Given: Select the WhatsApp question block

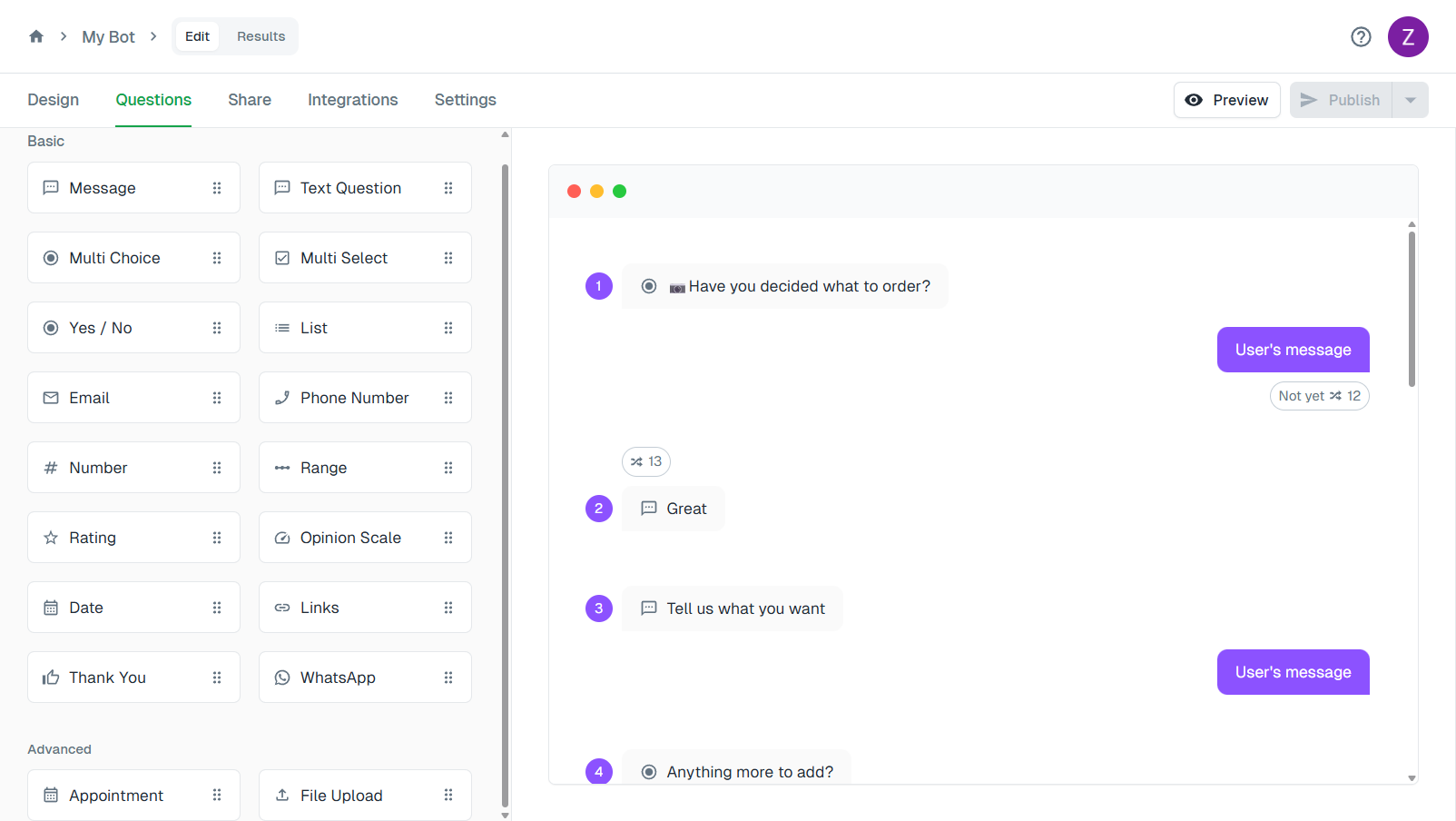Looking at the screenshot, I should pyautogui.click(x=365, y=678).
